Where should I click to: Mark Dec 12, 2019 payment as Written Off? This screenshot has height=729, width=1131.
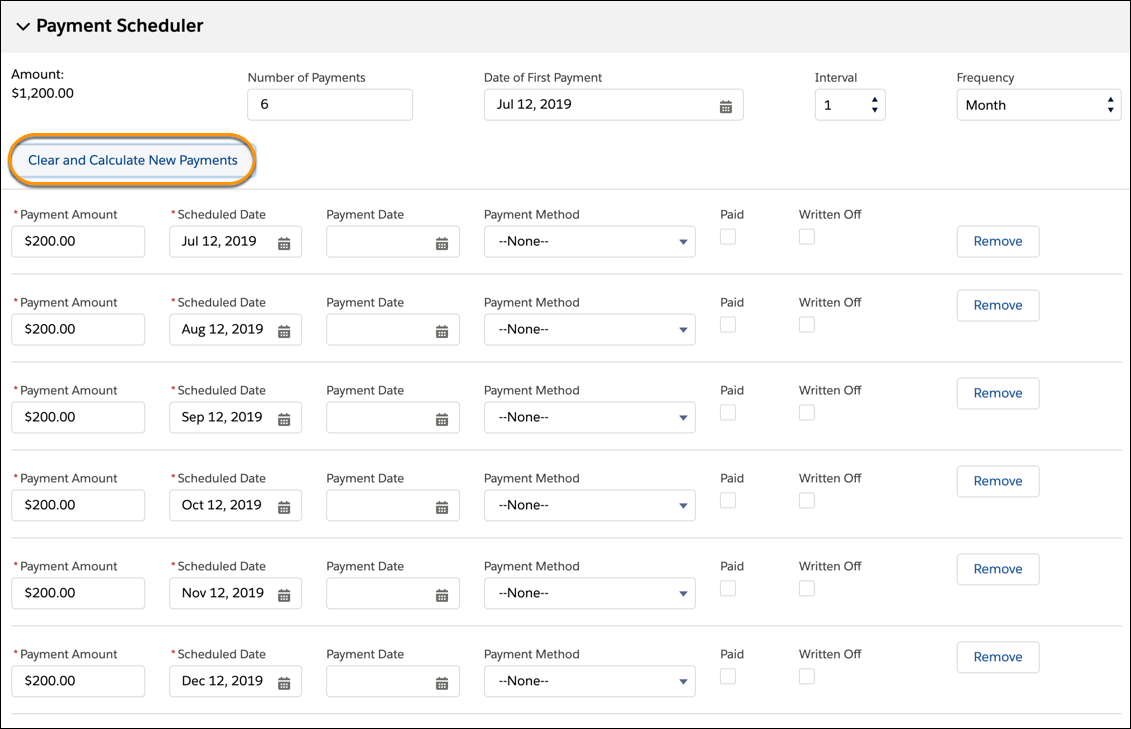point(807,676)
